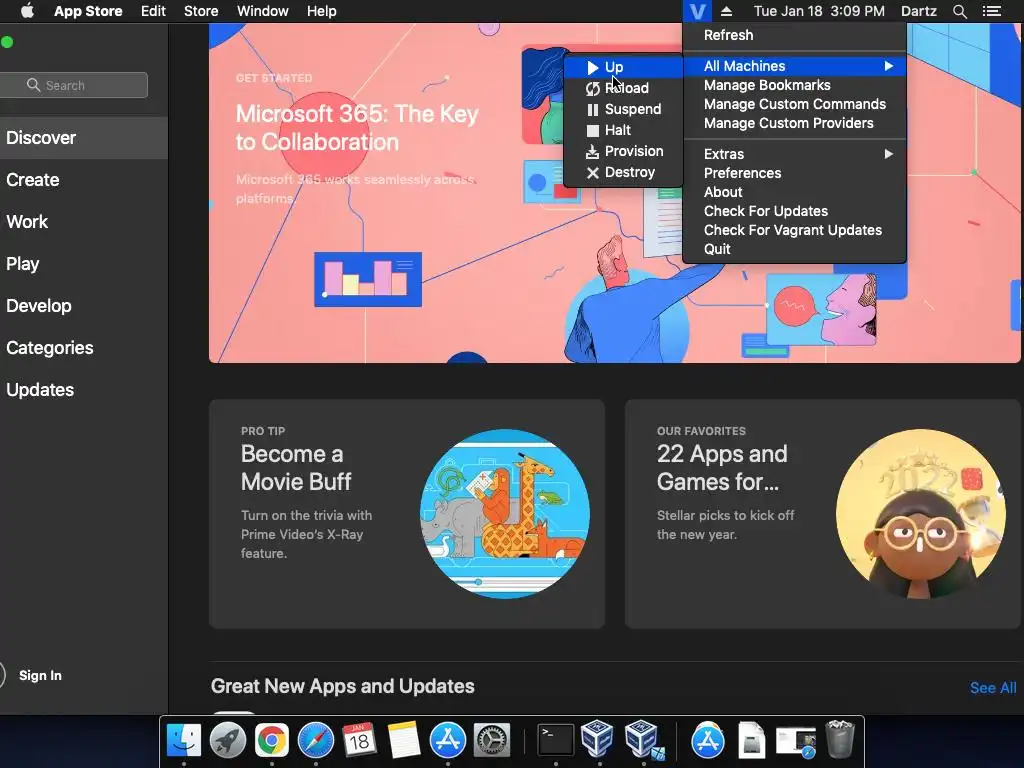Open Preferences in Vagrant menu
The height and width of the screenshot is (768, 1024).
click(794, 173)
